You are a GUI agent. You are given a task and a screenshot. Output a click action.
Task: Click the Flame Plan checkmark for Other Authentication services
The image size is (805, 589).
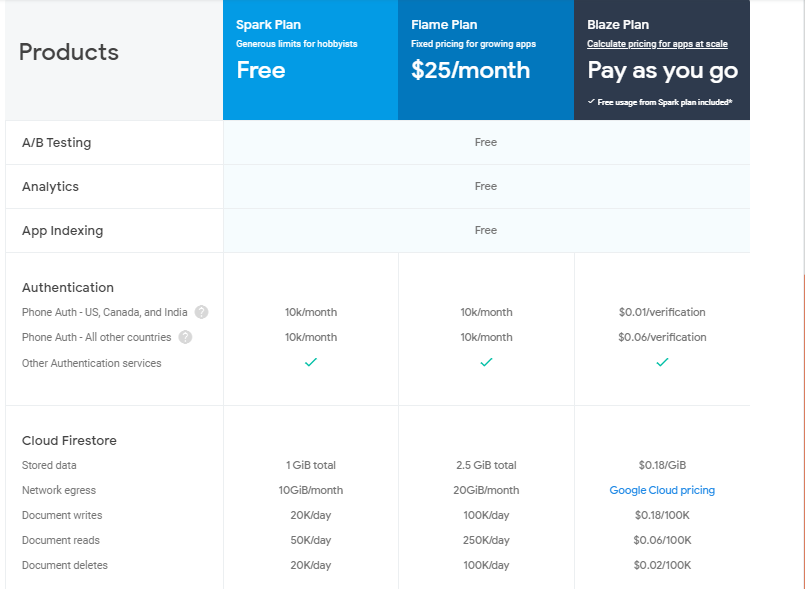[x=486, y=363]
